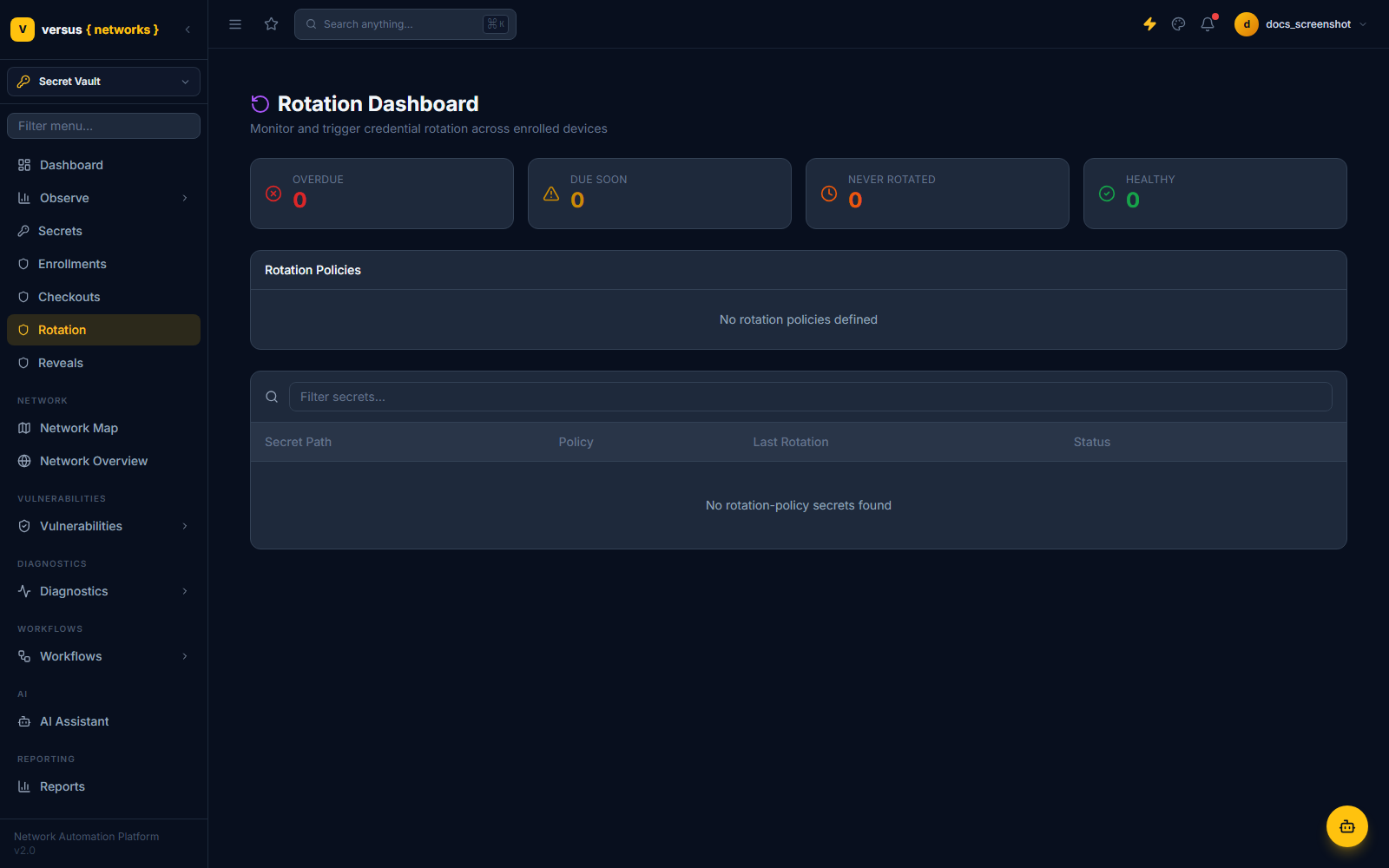This screenshot has height=868, width=1389.
Task: Click the Overdue summary card
Action: click(x=382, y=194)
